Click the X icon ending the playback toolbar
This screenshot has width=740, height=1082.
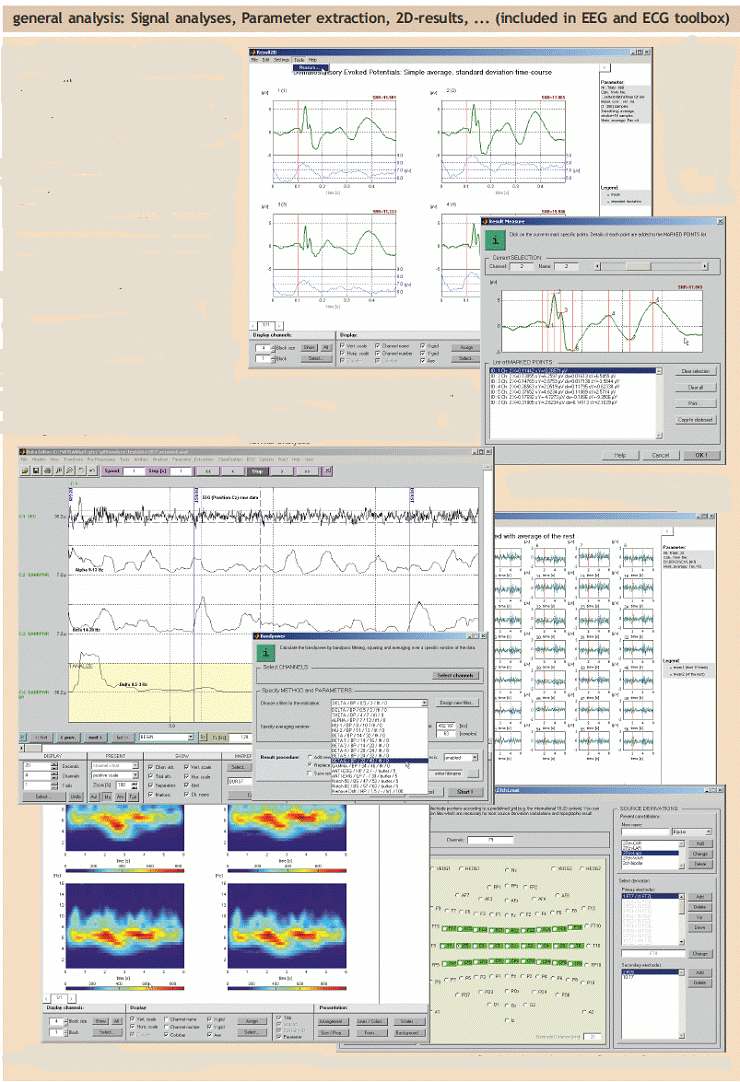tap(327, 470)
